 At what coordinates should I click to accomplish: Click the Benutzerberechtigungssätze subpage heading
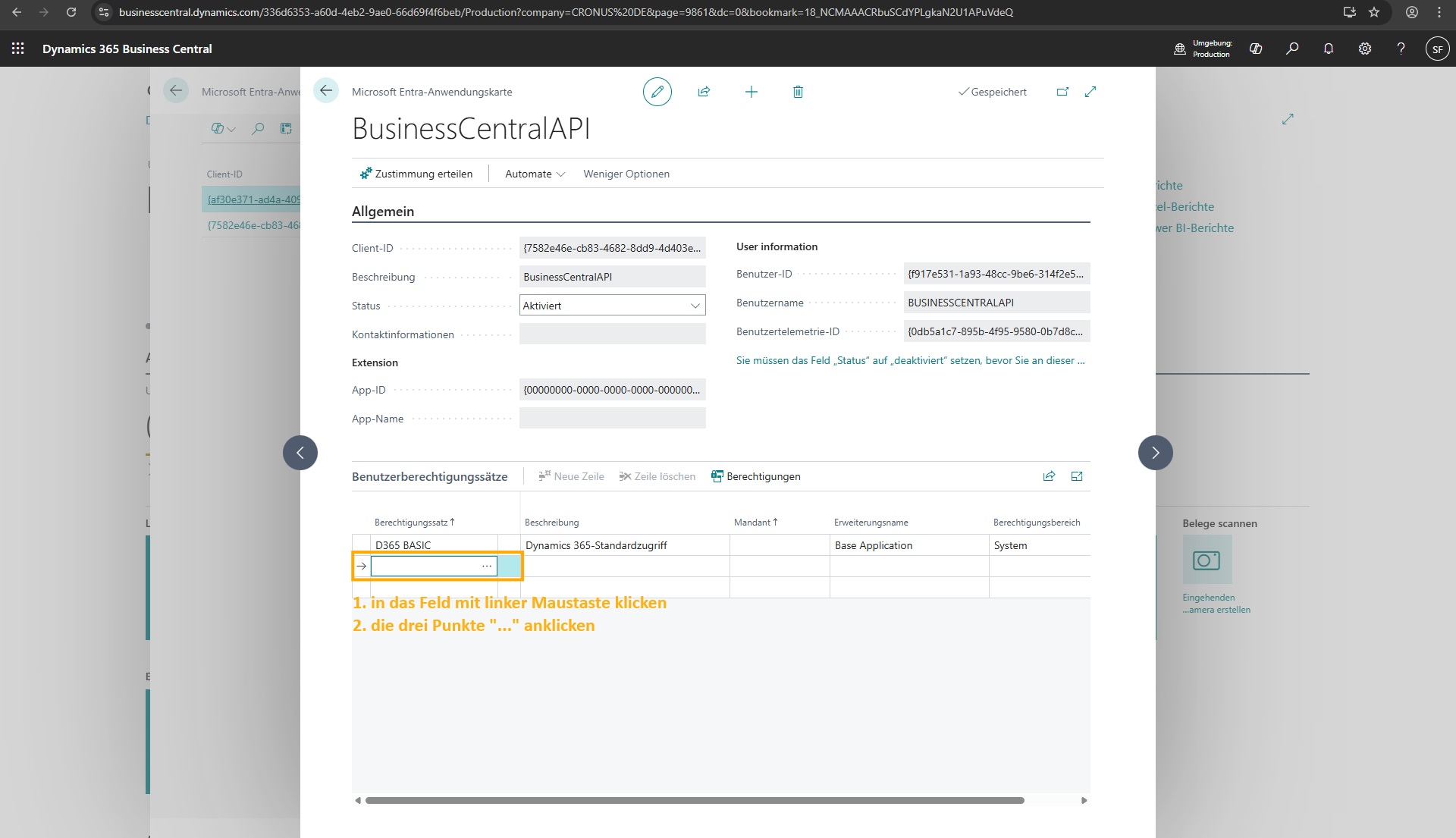pos(430,476)
